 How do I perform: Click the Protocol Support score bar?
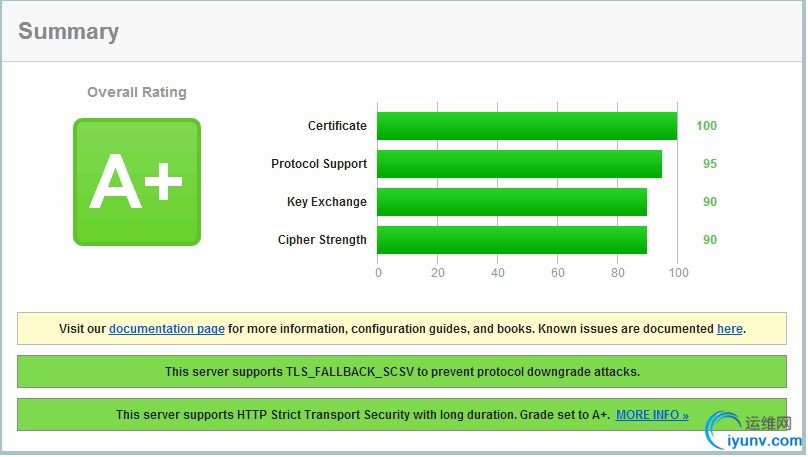(519, 164)
